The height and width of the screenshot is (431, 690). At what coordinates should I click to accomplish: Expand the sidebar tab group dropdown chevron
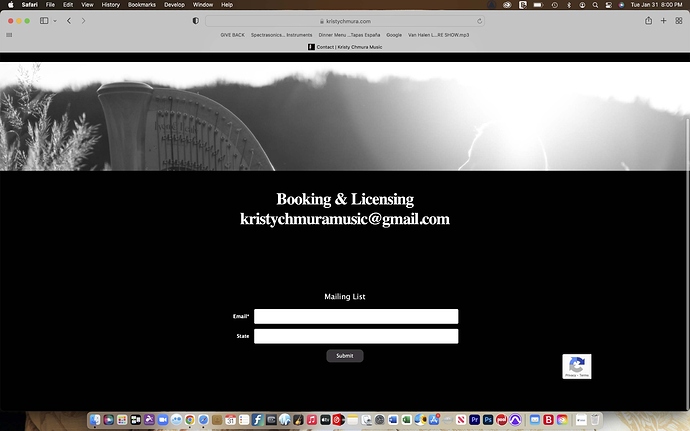(x=54, y=20)
